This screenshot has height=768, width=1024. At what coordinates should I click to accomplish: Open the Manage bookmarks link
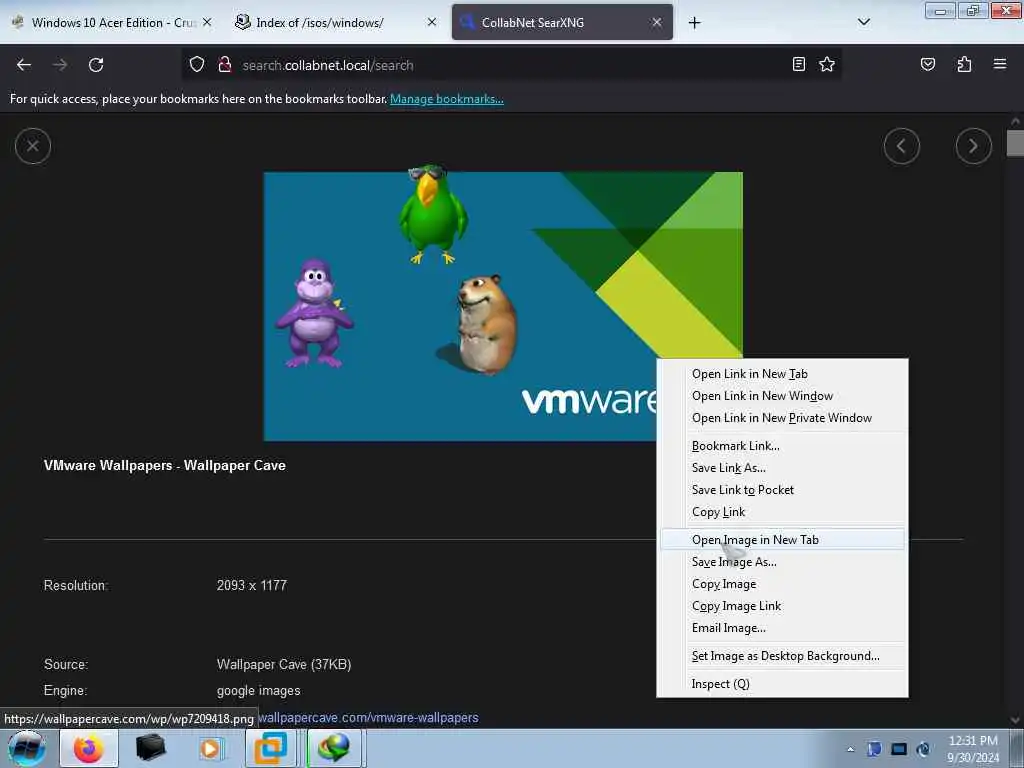447,99
